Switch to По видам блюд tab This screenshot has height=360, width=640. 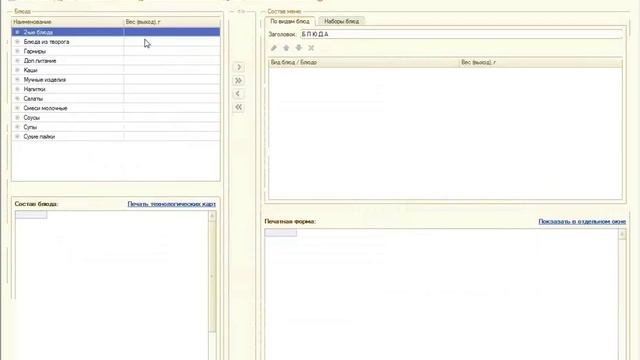click(x=290, y=21)
